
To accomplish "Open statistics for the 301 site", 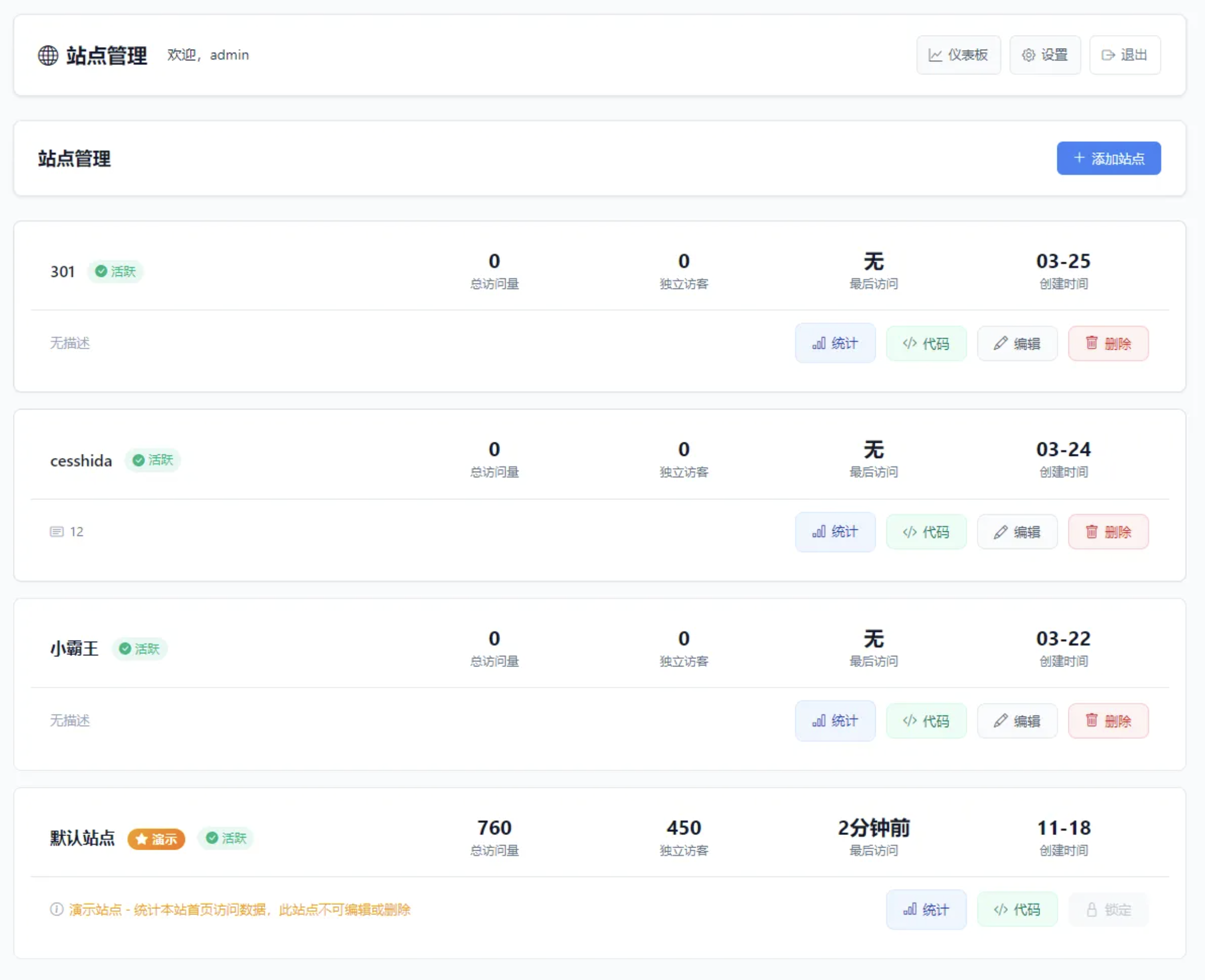I will point(835,343).
